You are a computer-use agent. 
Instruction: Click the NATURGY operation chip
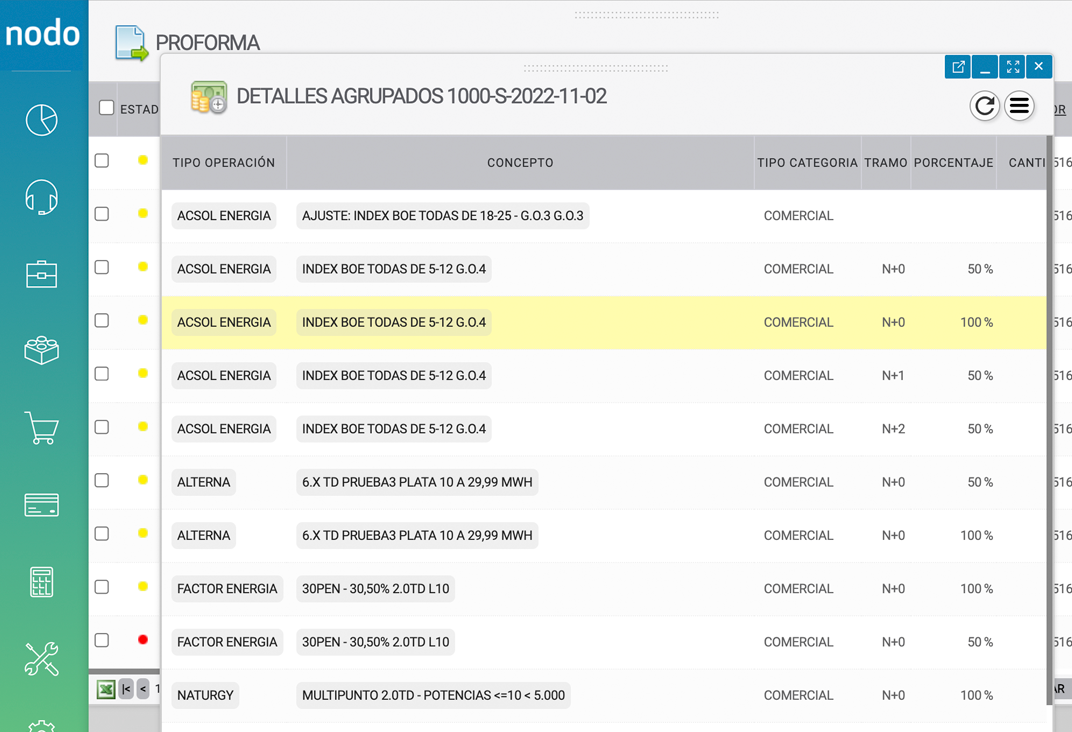pos(205,696)
